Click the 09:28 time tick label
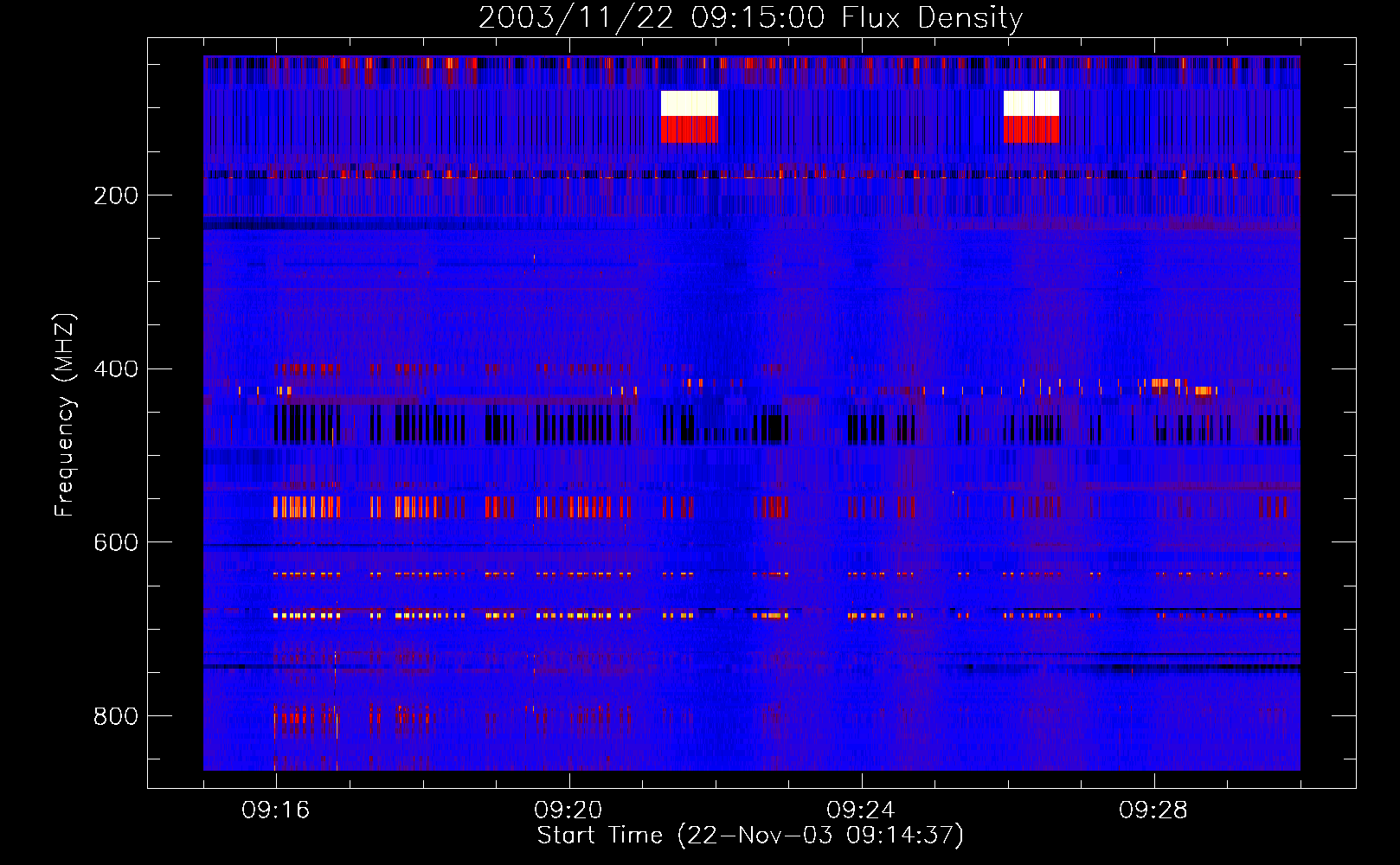The image size is (1400, 865). 1153,811
